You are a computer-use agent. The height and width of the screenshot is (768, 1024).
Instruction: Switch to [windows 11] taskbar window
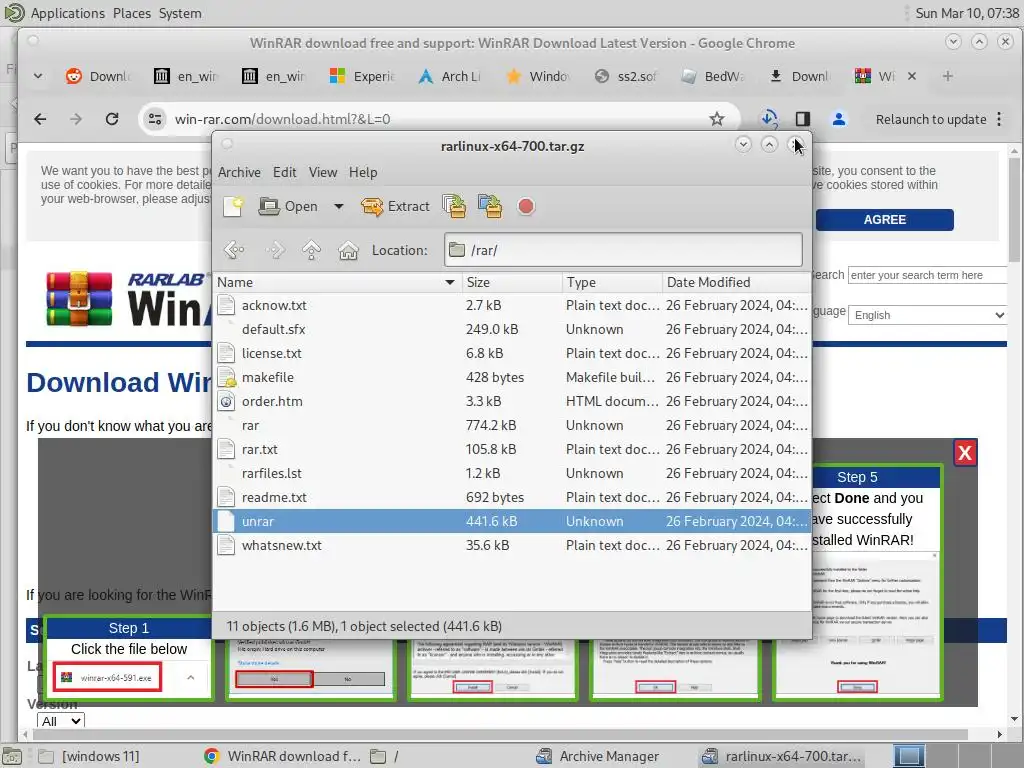click(x=89, y=756)
